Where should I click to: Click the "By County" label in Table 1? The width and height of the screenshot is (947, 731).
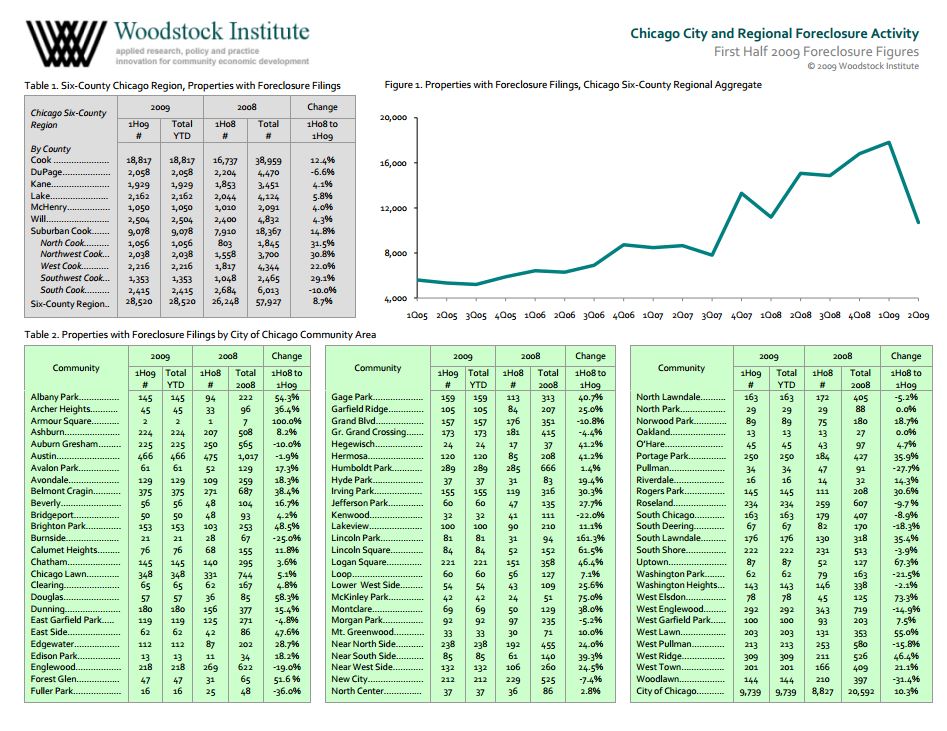tap(51, 149)
